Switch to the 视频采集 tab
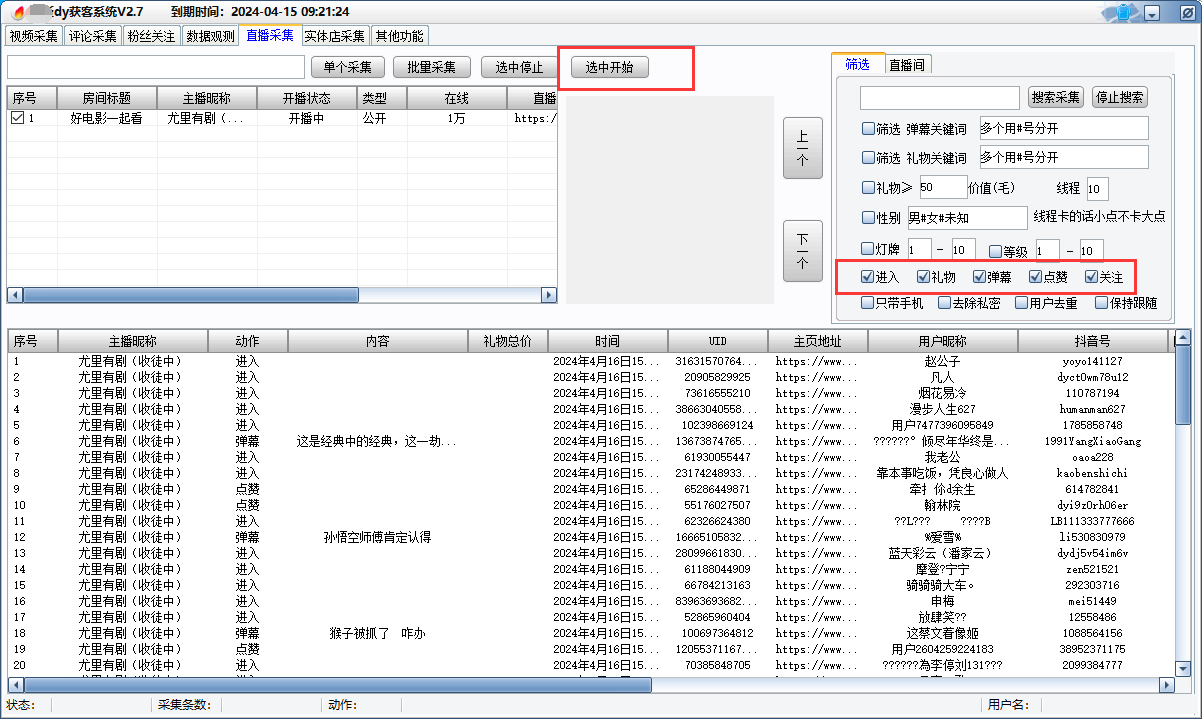The image size is (1202, 719). pyautogui.click(x=33, y=36)
